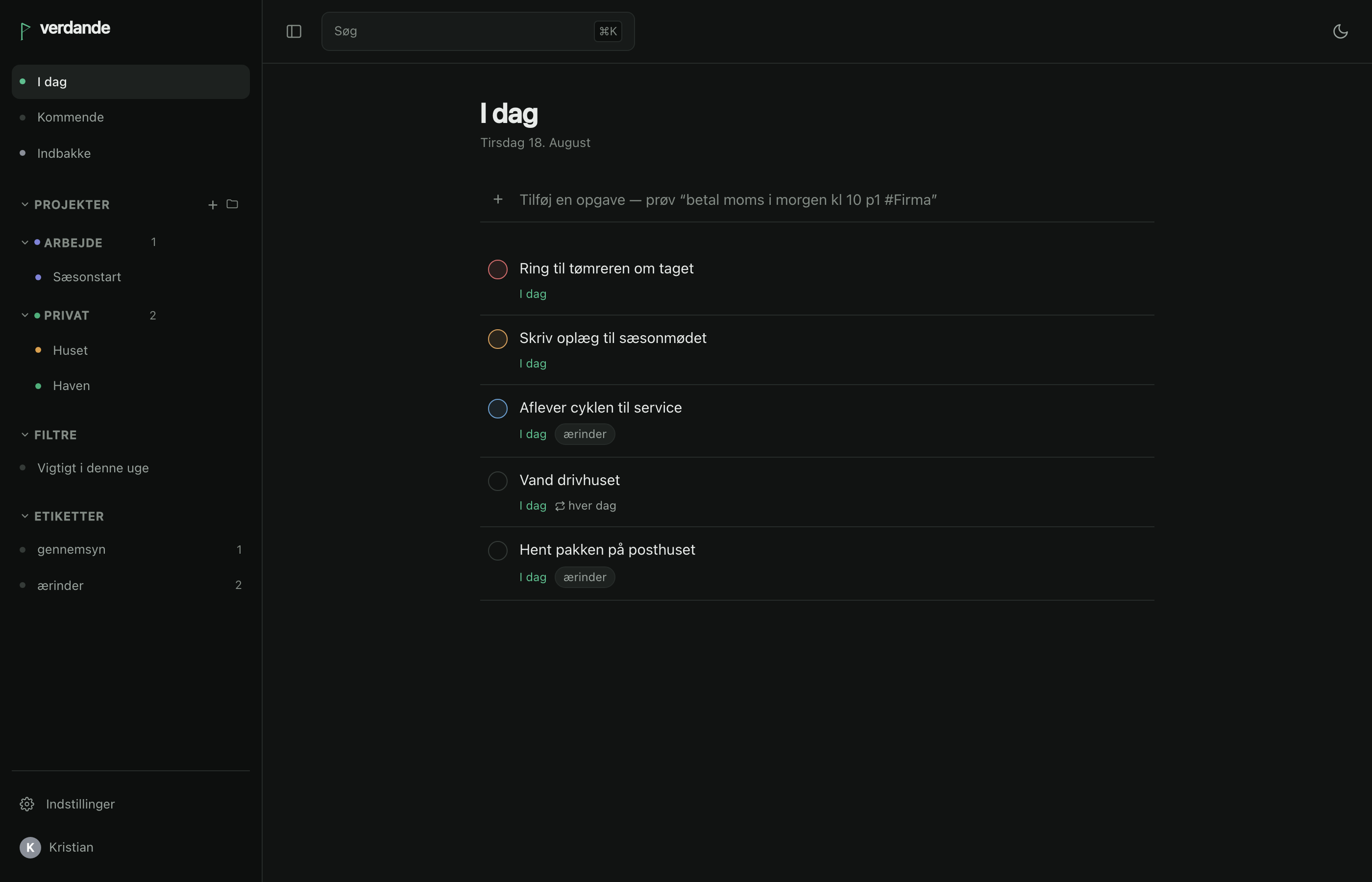This screenshot has width=1372, height=882.
Task: Create a new project folder icon
Action: pyautogui.click(x=232, y=204)
